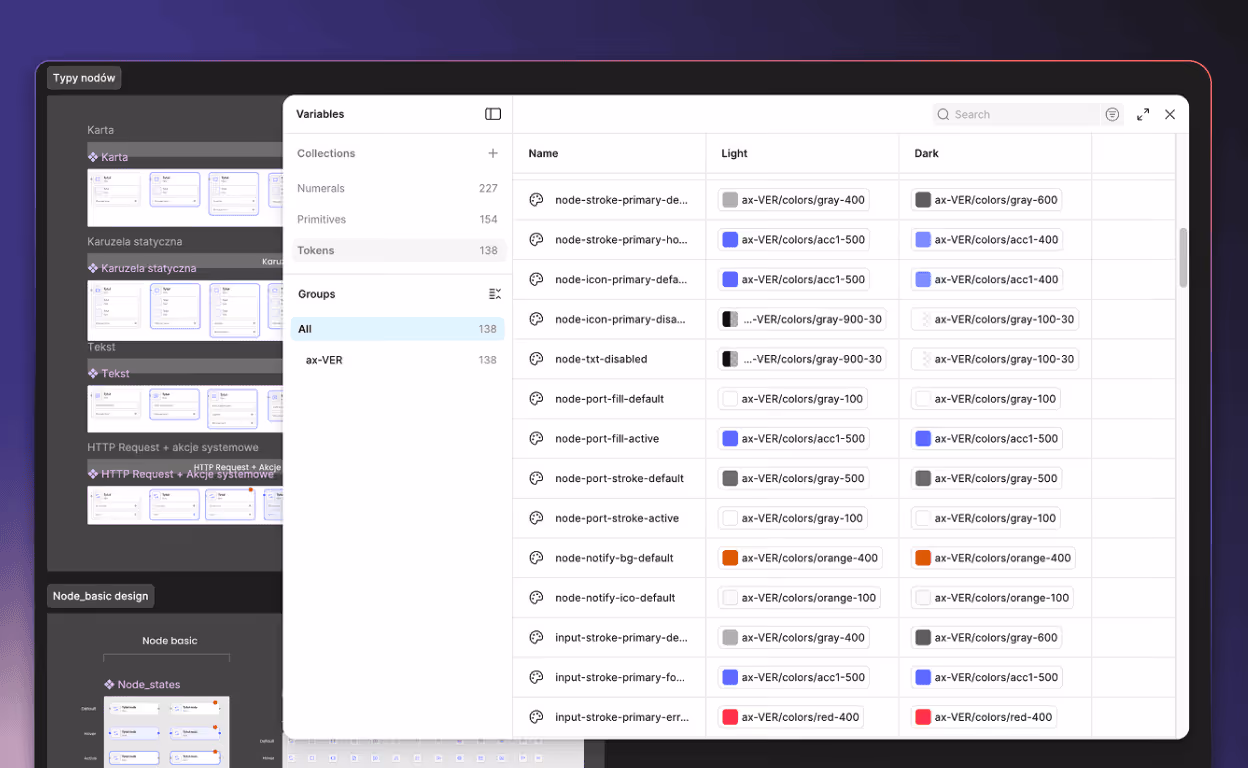The image size is (1248, 768).
Task: Click gray-100 Dark value for node-port-fill-default
Action: [985, 399]
